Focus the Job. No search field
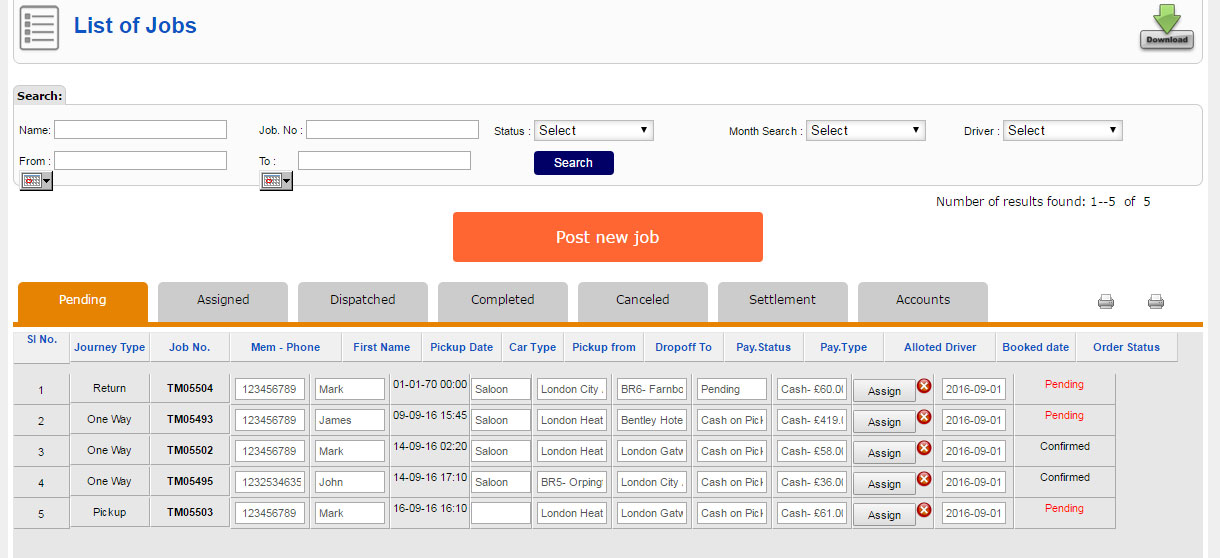Viewport: 1220px width, 558px height. [392, 129]
